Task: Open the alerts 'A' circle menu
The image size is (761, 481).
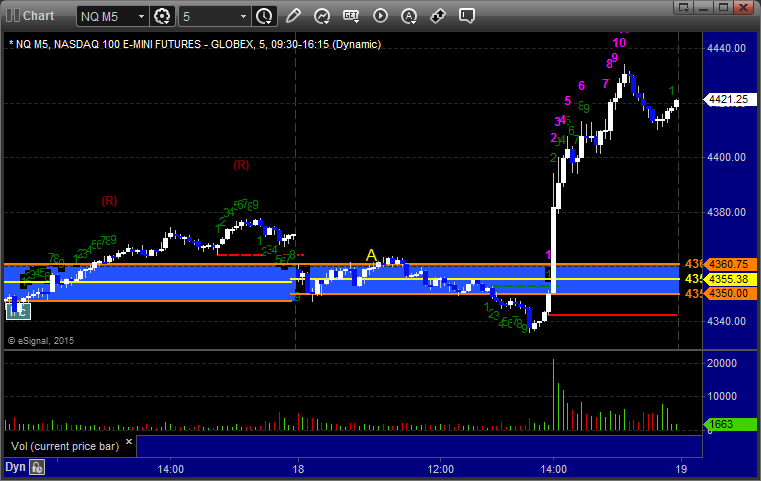Action: (x=409, y=16)
